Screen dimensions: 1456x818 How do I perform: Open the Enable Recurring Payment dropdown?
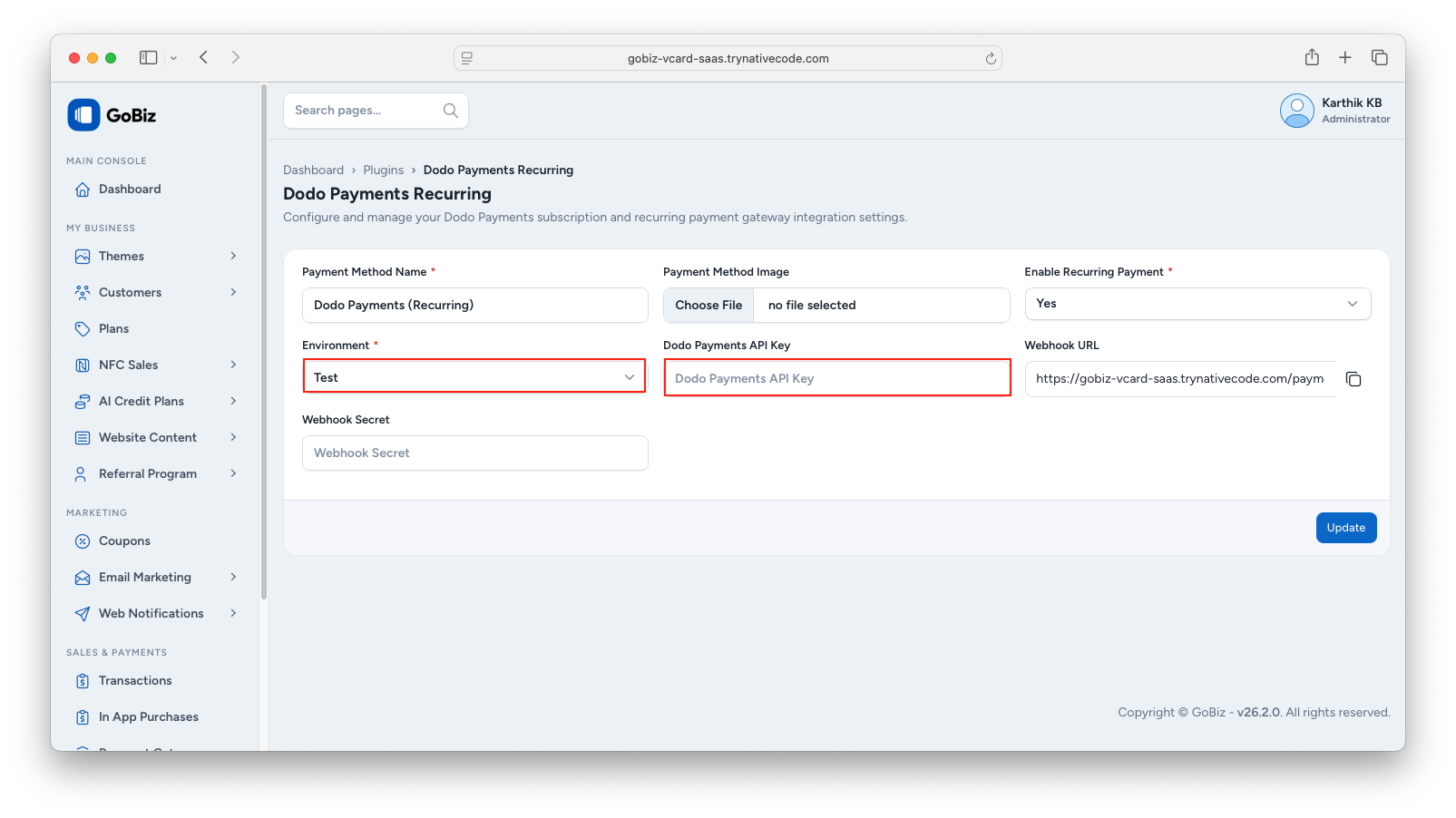[x=1197, y=304]
